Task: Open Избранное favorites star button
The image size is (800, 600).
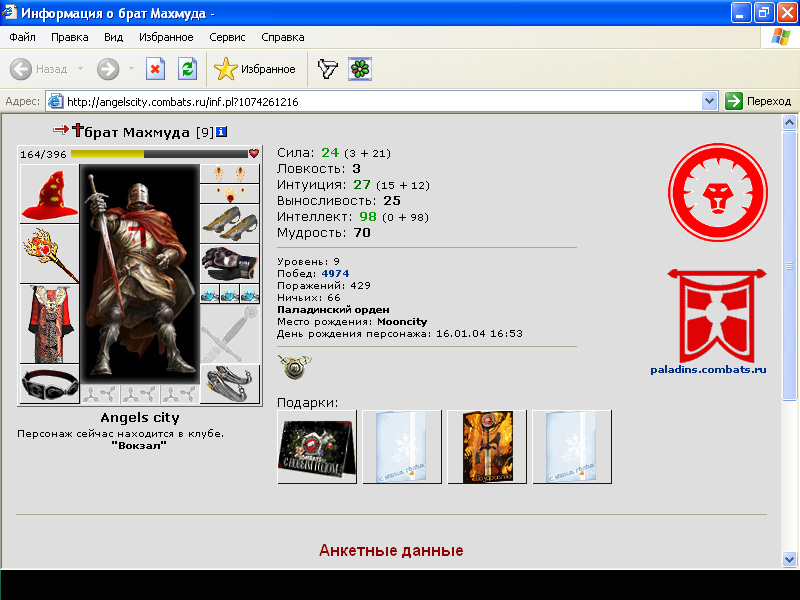Action: (x=255, y=69)
